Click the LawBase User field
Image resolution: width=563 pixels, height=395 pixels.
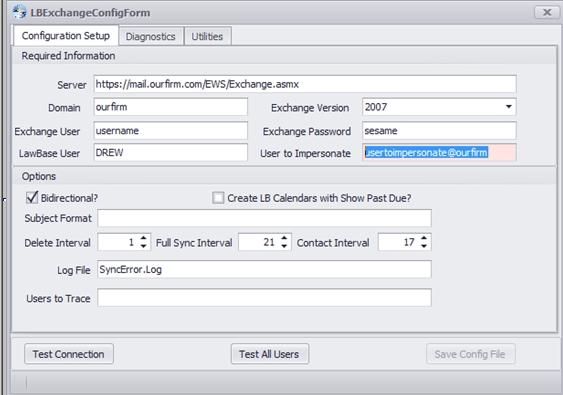point(171,153)
